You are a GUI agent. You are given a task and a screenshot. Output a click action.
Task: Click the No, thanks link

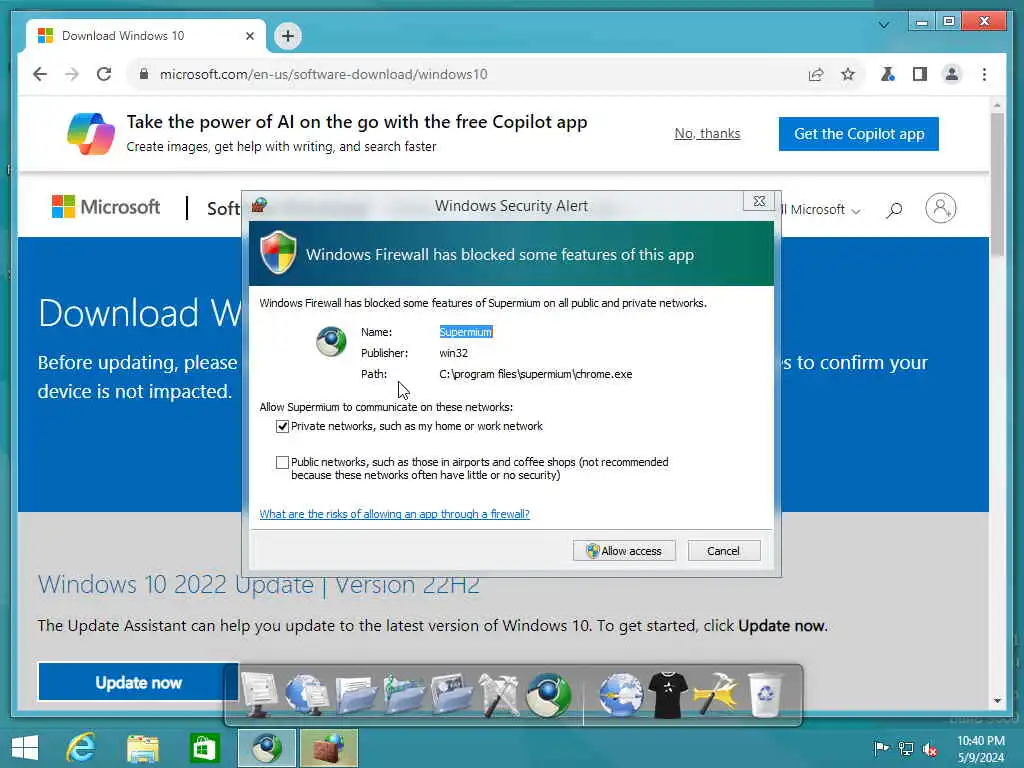[707, 134]
